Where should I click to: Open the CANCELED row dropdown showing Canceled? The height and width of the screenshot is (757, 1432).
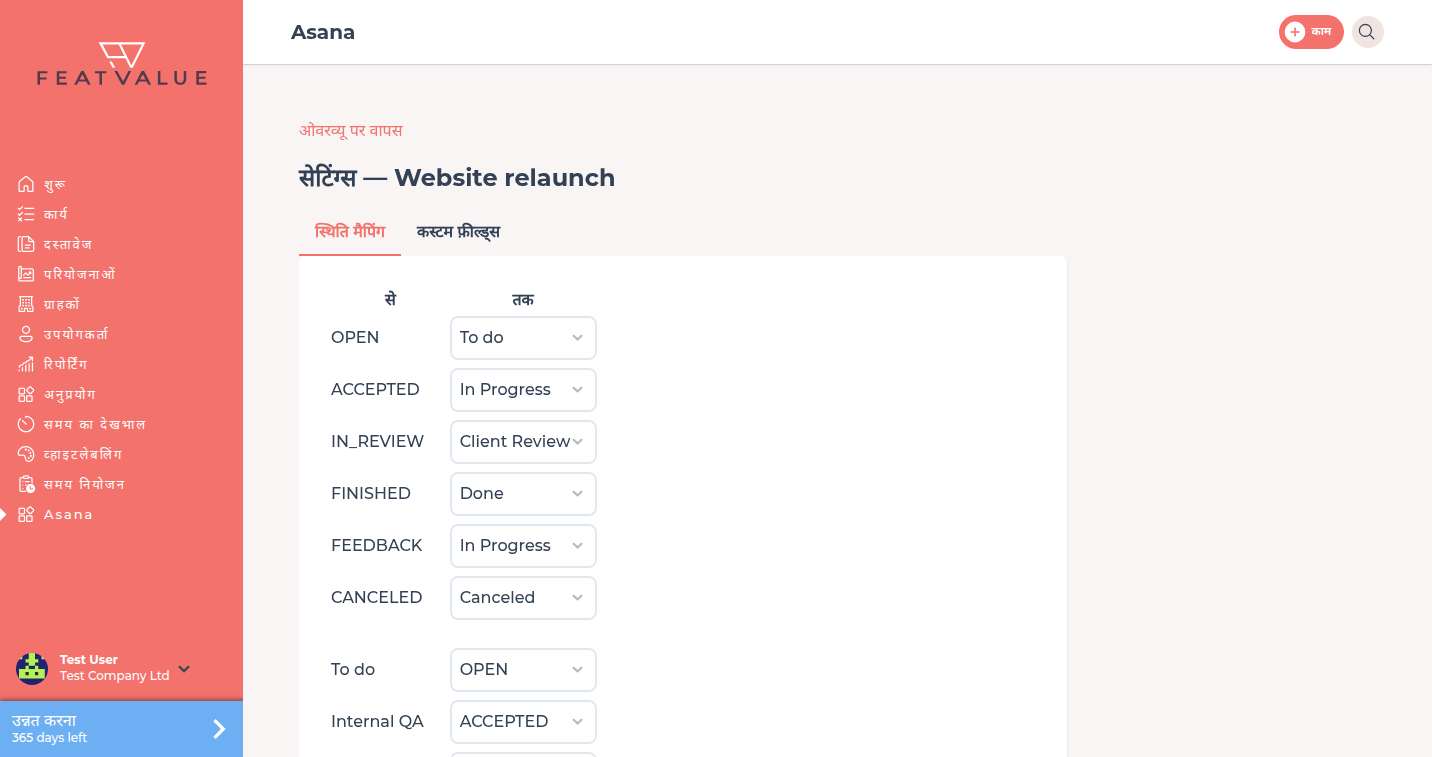[x=523, y=598]
